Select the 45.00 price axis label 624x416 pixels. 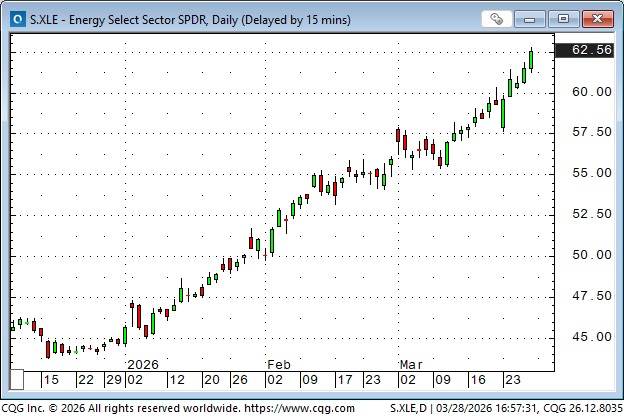590,337
